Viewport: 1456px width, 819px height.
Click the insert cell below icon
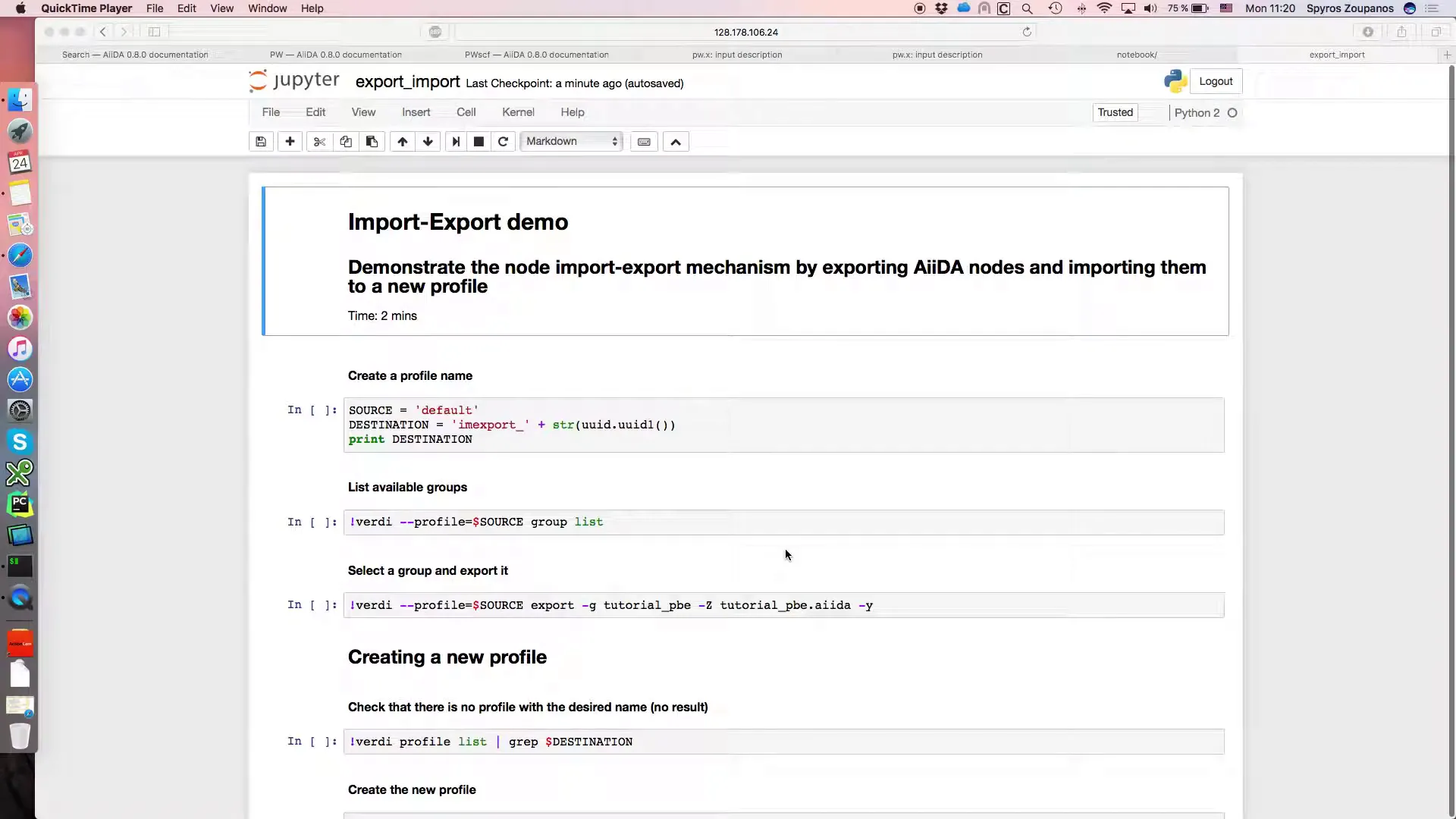point(289,141)
